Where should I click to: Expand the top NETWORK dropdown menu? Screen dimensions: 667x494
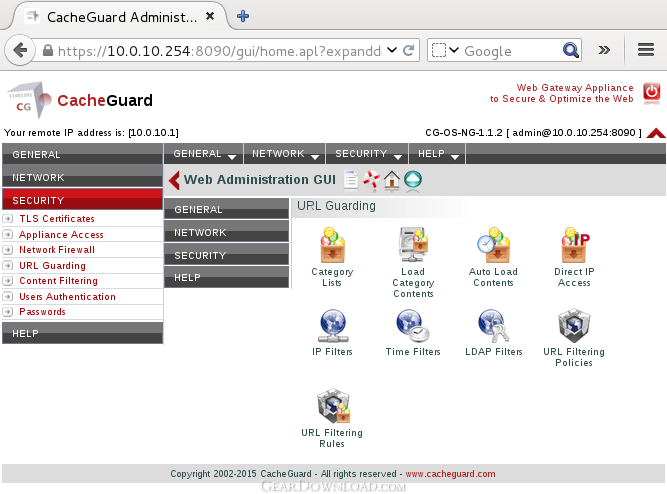click(285, 154)
